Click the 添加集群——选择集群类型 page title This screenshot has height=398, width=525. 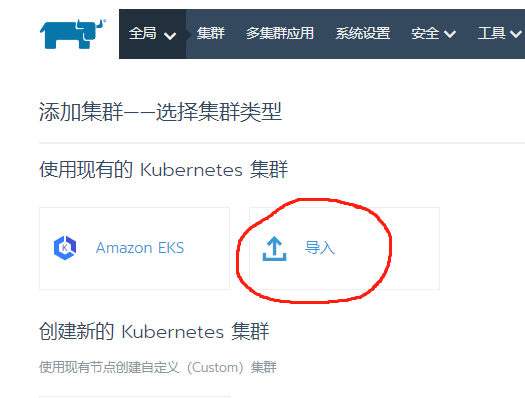coord(160,111)
